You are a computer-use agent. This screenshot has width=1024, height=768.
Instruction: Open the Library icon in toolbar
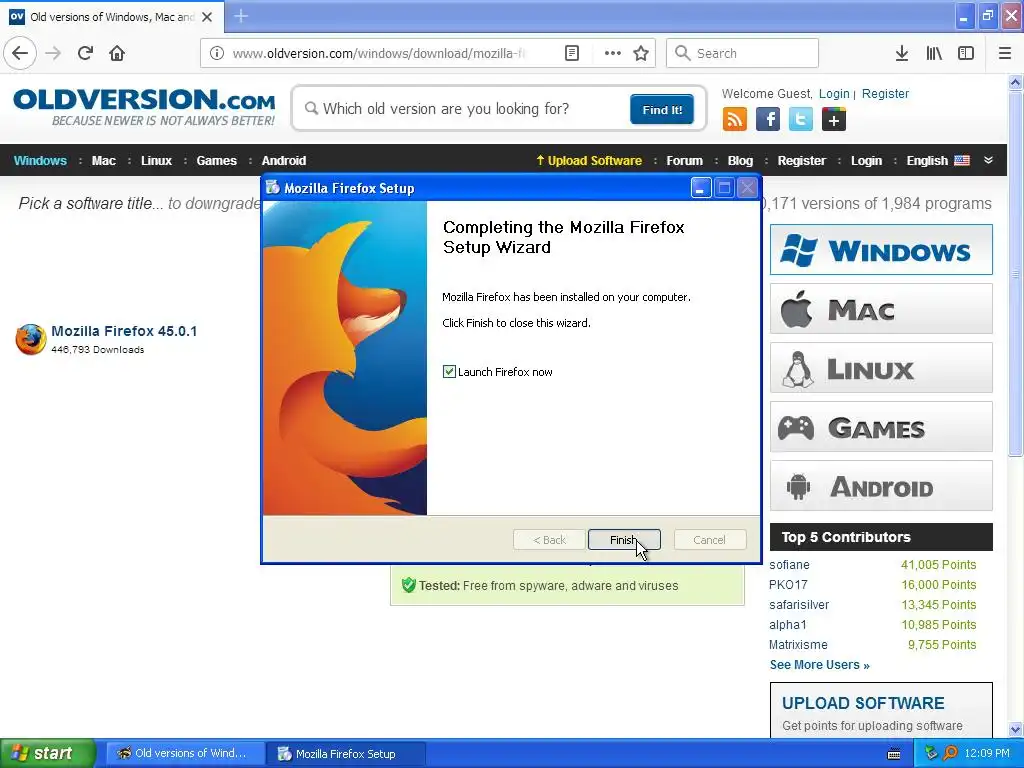934,53
